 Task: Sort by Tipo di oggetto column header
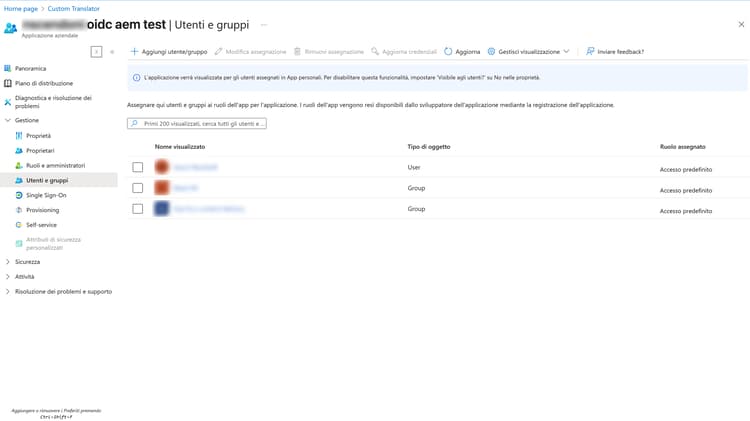429,147
